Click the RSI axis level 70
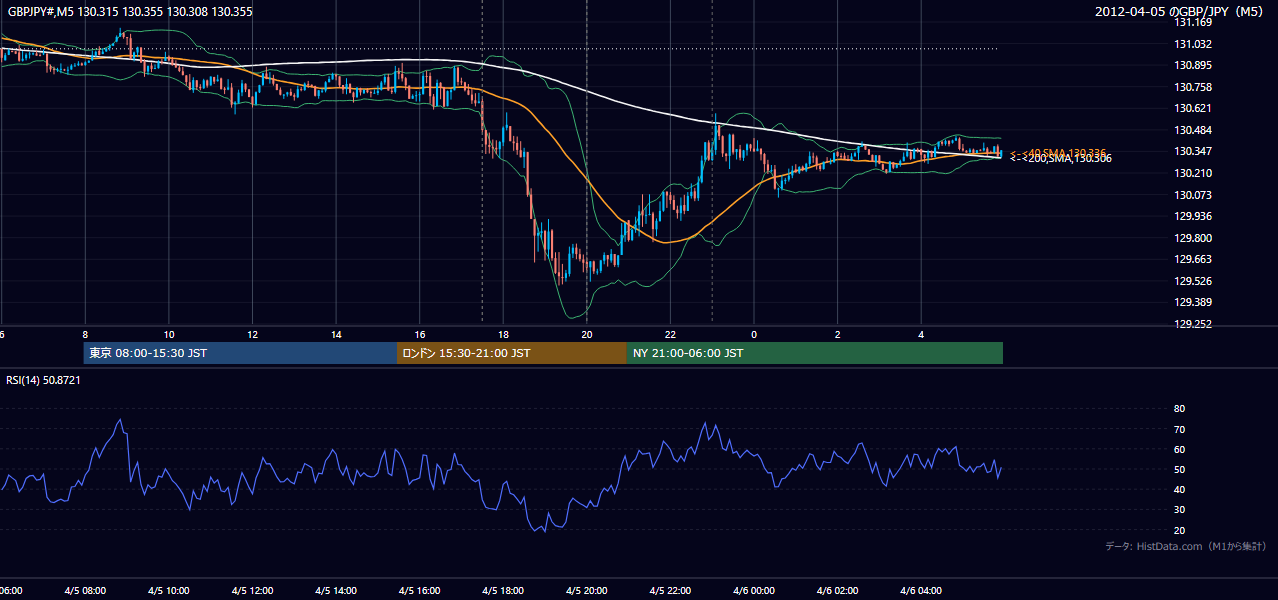1278x600 pixels. coord(1180,429)
